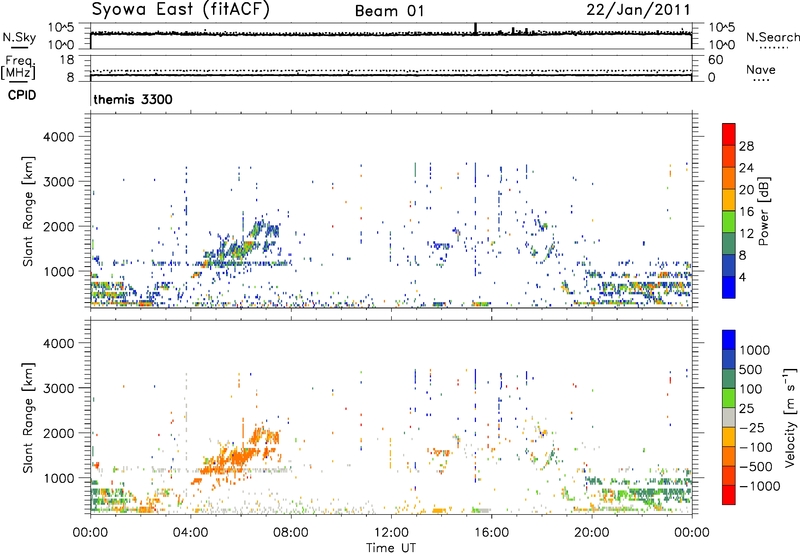800x554 pixels.
Task: Click the "08:00" time axis tick label
Action: pyautogui.click(x=290, y=533)
